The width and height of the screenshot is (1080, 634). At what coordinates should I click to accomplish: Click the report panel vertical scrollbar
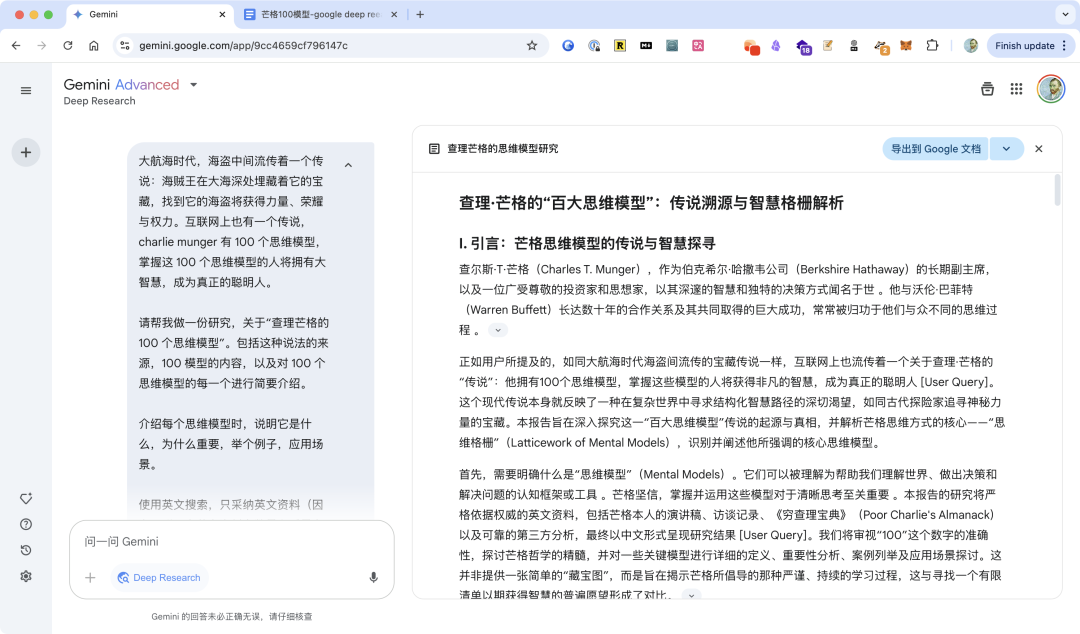(1057, 190)
